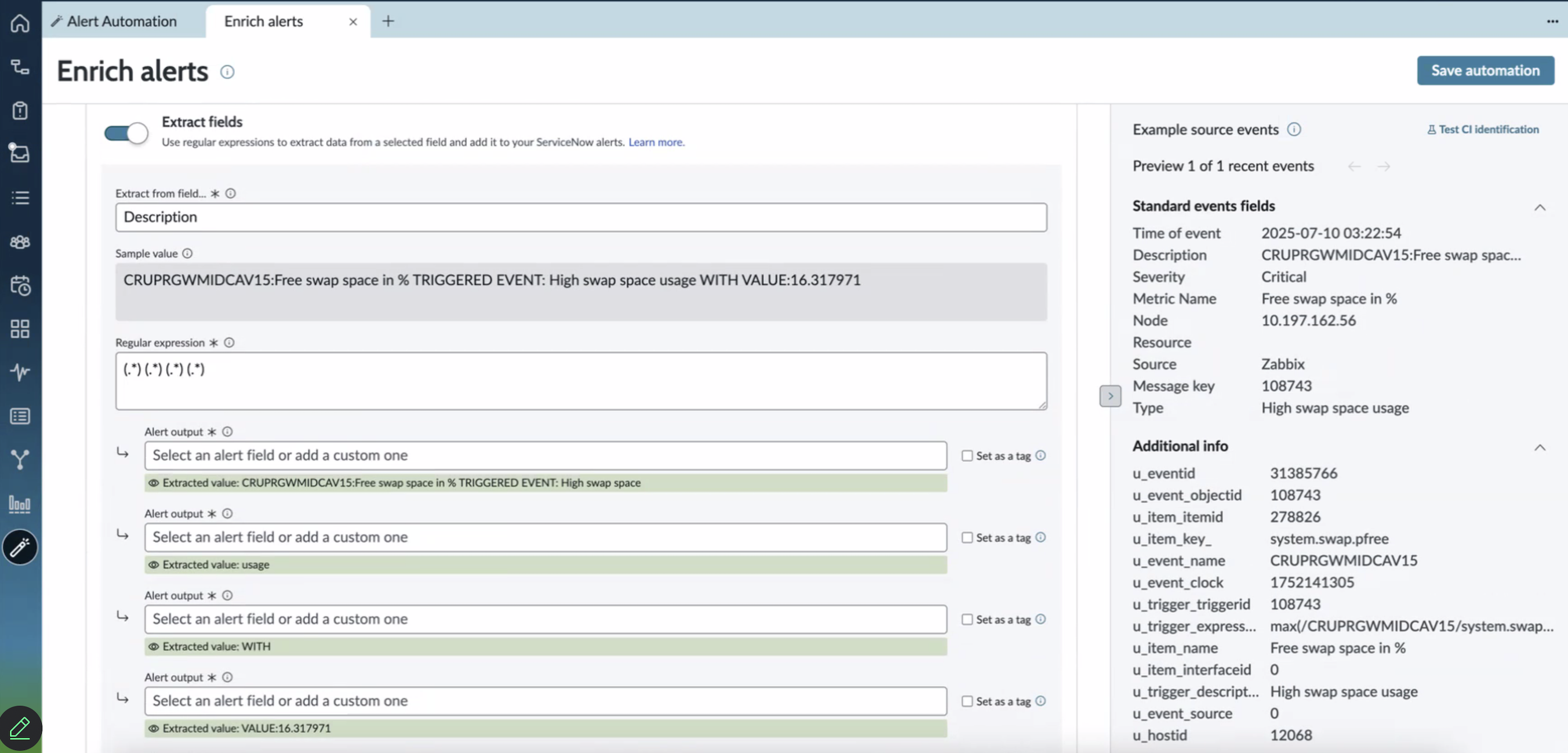Check Set as a tag for CRUPRGWMIDCAV15 extraction
Image resolution: width=1568 pixels, height=753 pixels.
coord(967,455)
